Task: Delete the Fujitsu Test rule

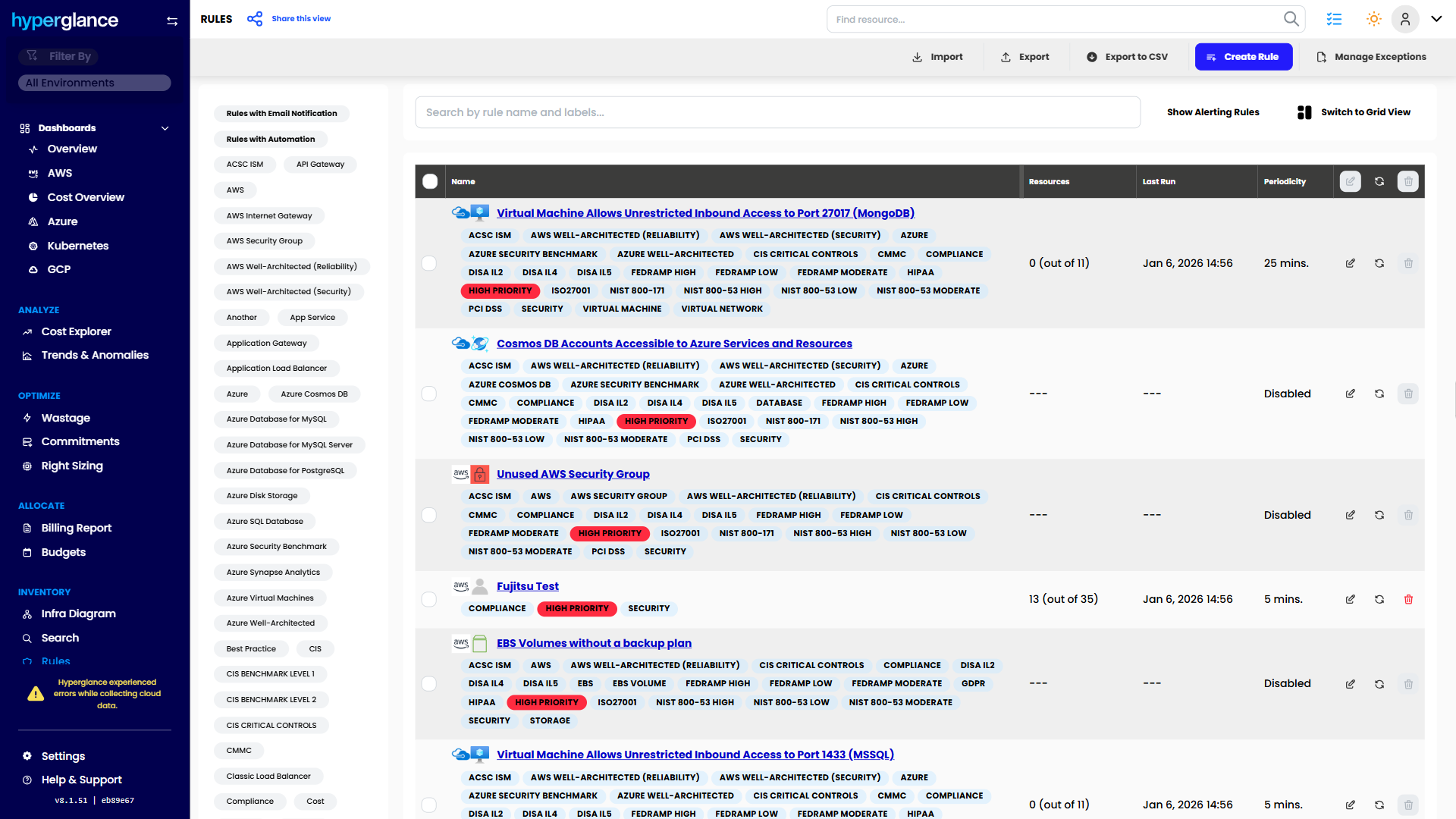Action: 1408,599
